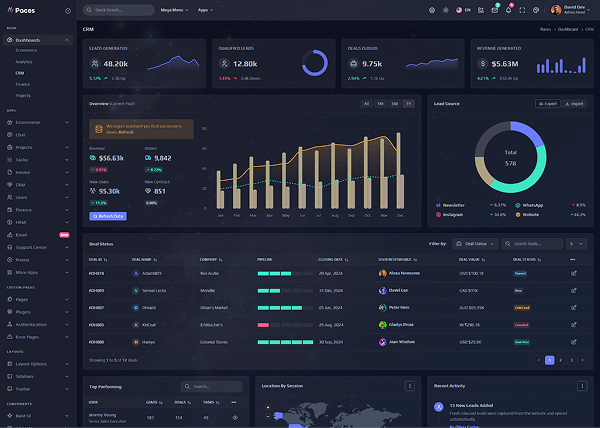Expand the Ecommerce section under Apps
600x428 pixels.
tap(40, 122)
